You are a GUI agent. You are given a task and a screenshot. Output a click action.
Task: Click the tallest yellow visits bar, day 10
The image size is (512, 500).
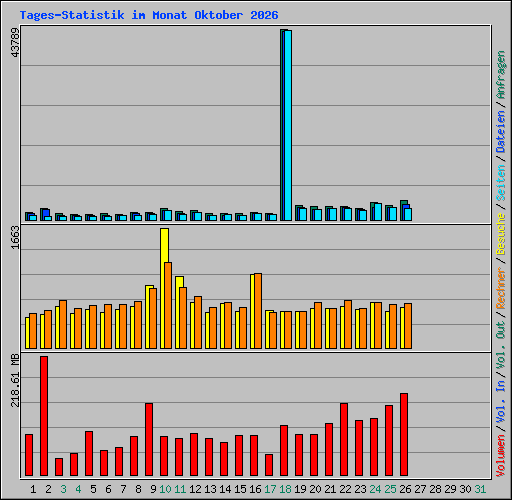(164, 288)
